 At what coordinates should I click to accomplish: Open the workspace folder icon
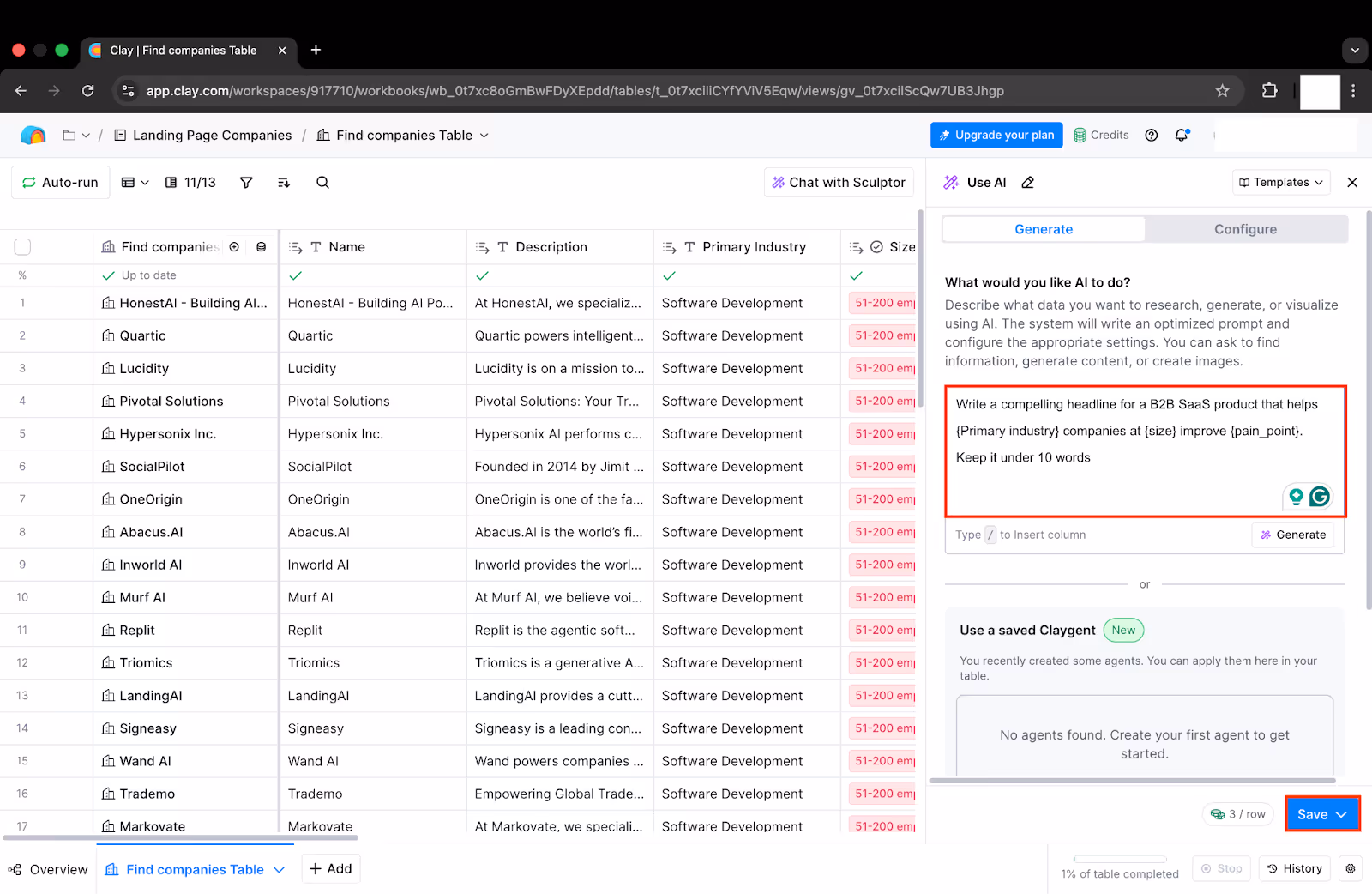pyautogui.click(x=69, y=135)
